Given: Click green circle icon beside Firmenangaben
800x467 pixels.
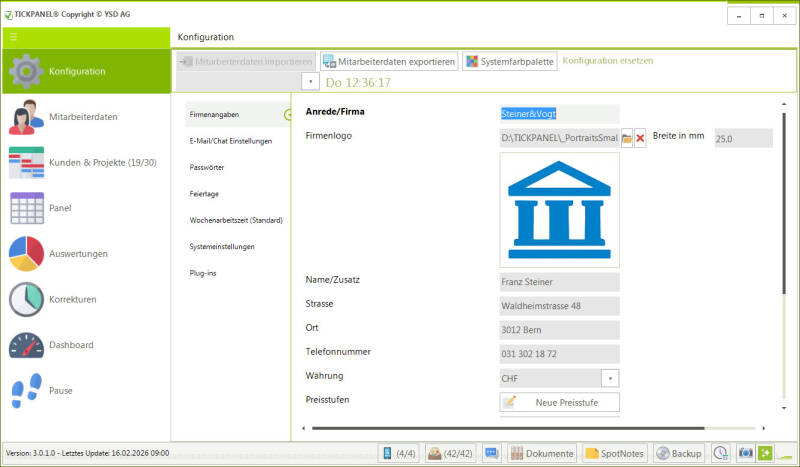Looking at the screenshot, I should coord(288,115).
